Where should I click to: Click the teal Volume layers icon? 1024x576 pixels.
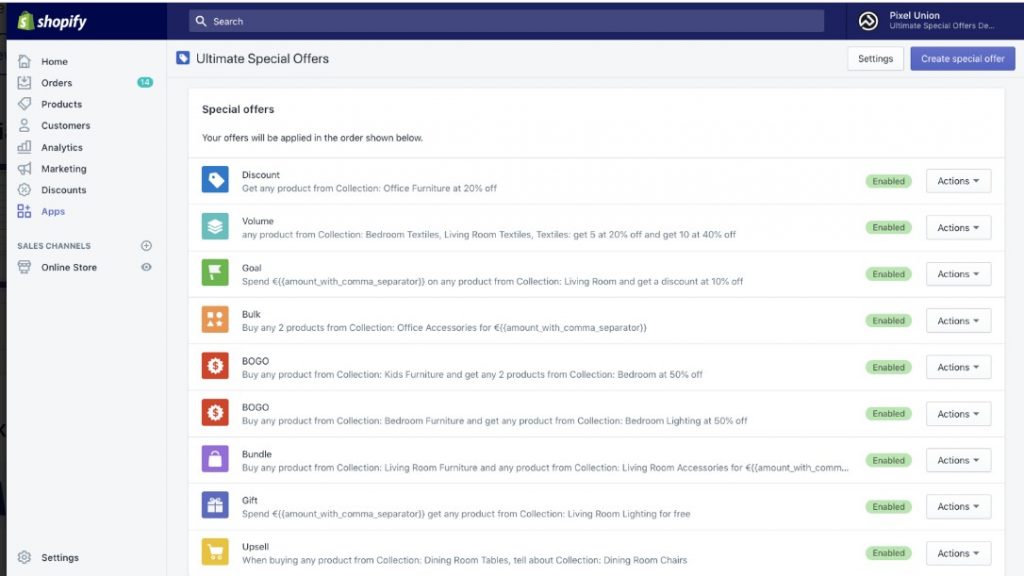[215, 227]
